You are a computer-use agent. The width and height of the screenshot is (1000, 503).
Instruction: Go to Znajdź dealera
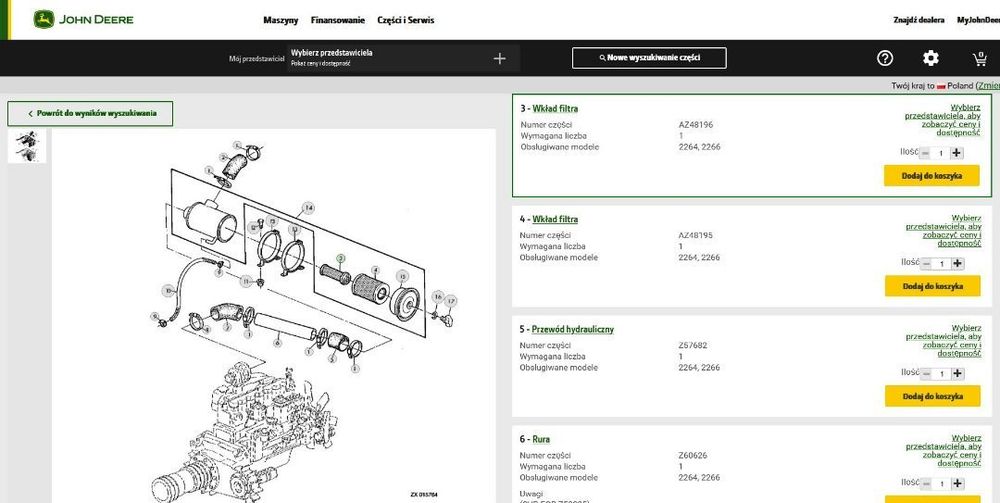click(x=919, y=20)
